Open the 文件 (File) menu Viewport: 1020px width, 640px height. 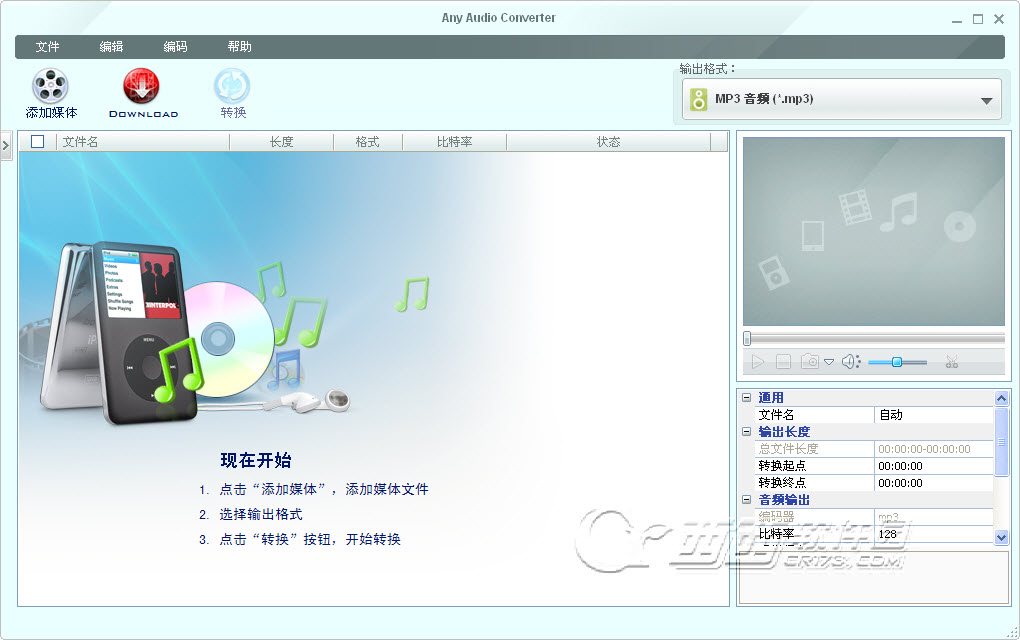(47, 46)
